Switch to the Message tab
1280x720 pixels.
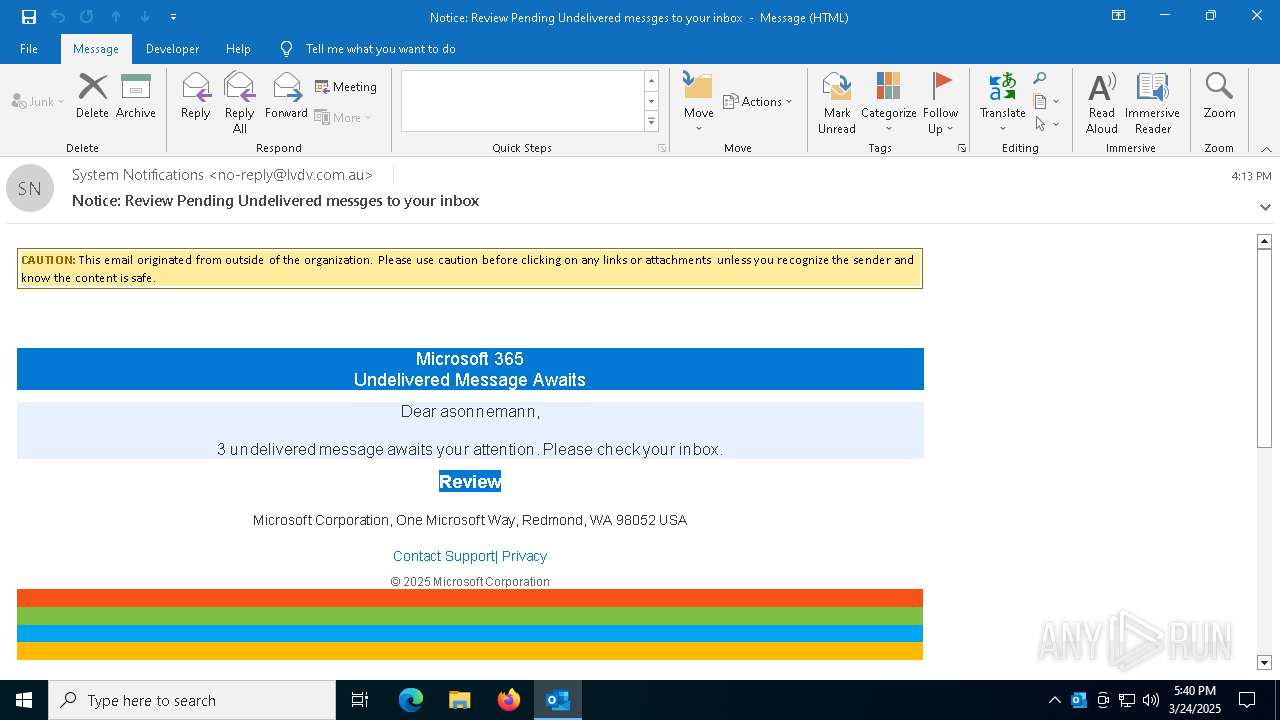point(96,48)
